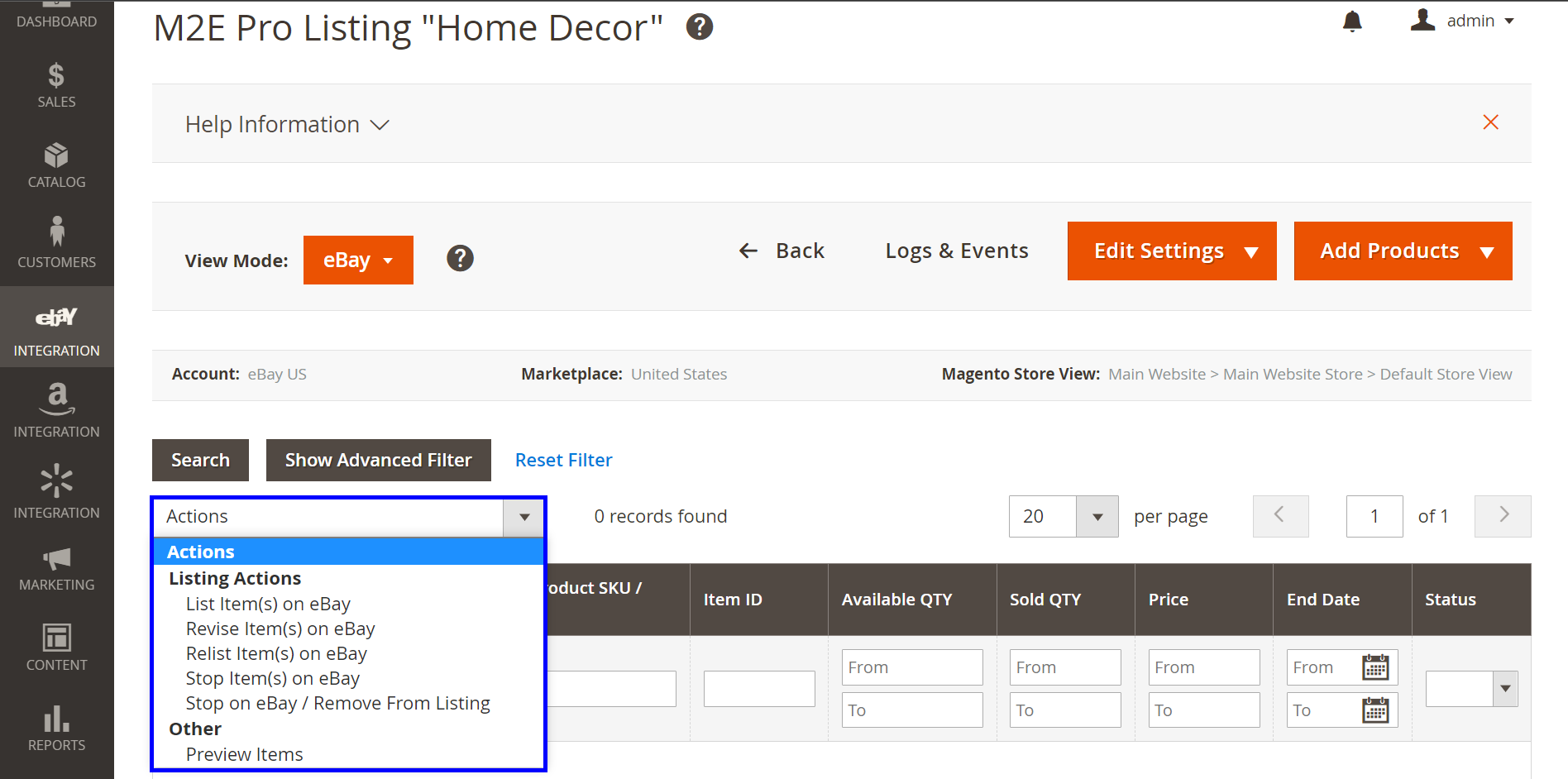The height and width of the screenshot is (779, 1568).
Task: Click the Available QTY From field
Action: click(x=911, y=667)
